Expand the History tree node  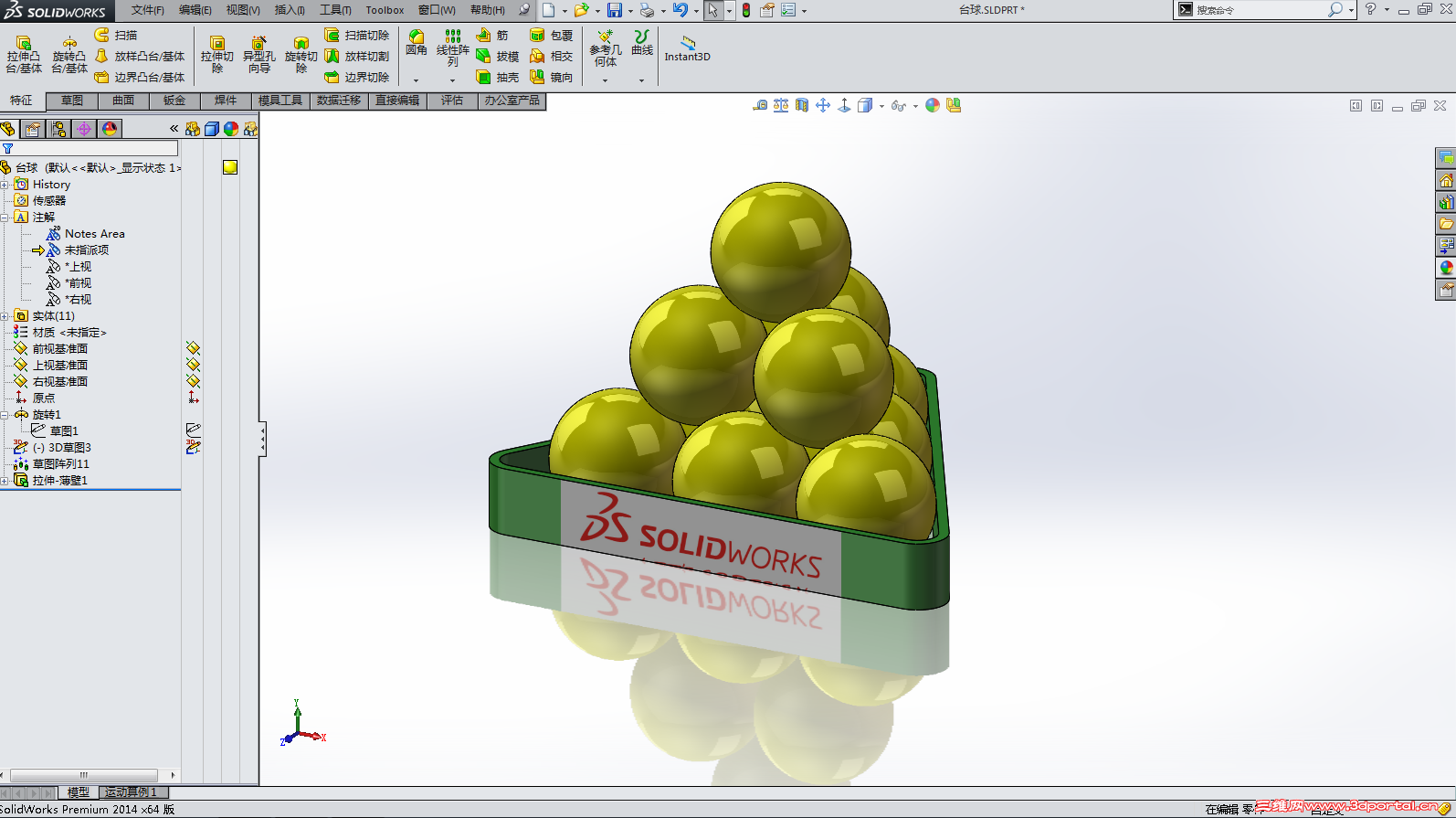(5, 185)
